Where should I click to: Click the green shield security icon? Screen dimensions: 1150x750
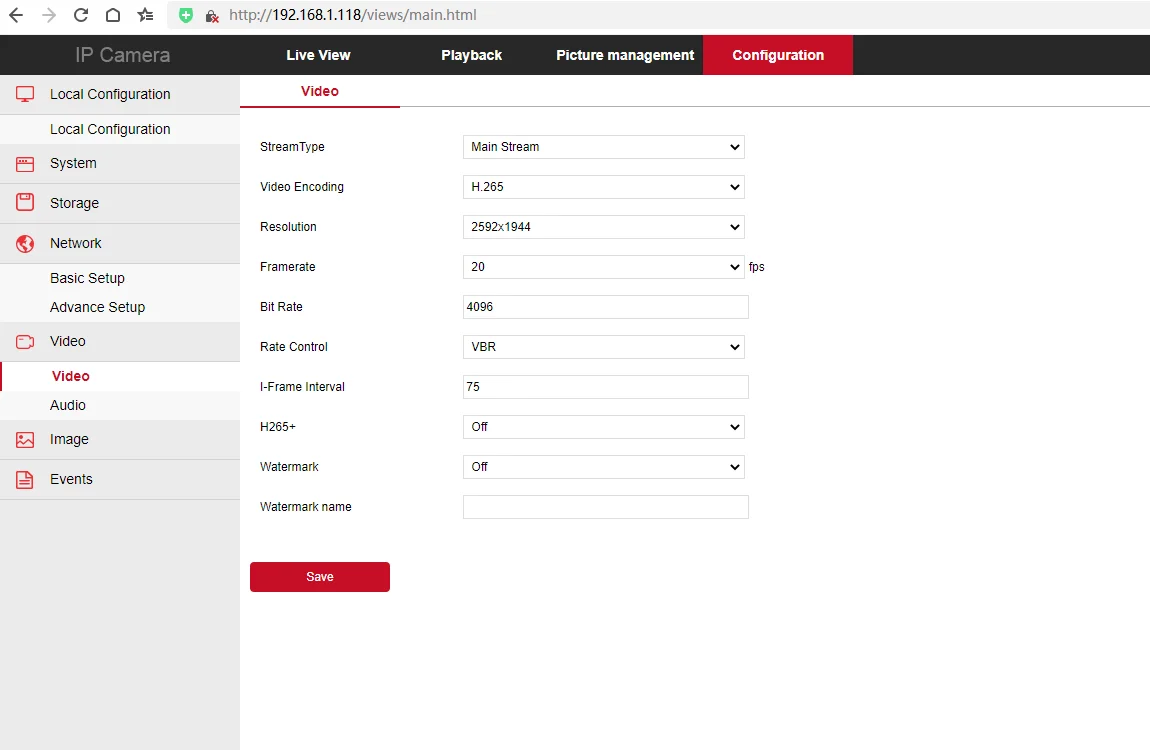click(x=186, y=15)
